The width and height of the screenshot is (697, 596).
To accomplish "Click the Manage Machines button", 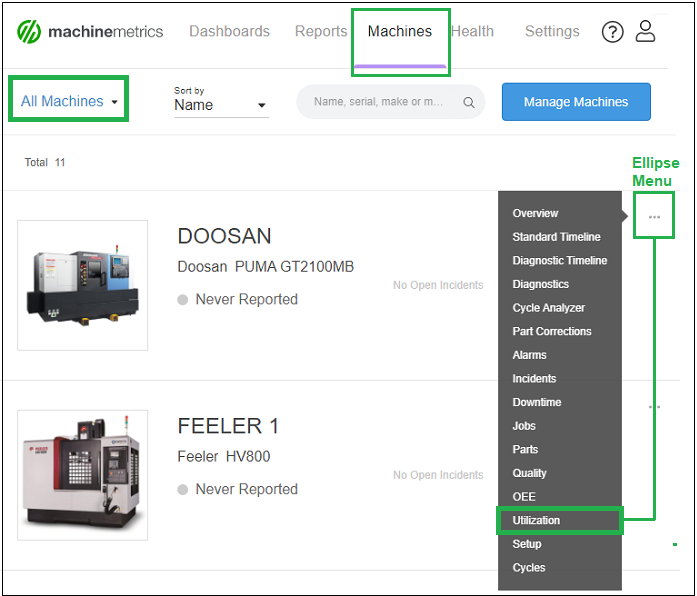I will pos(576,102).
